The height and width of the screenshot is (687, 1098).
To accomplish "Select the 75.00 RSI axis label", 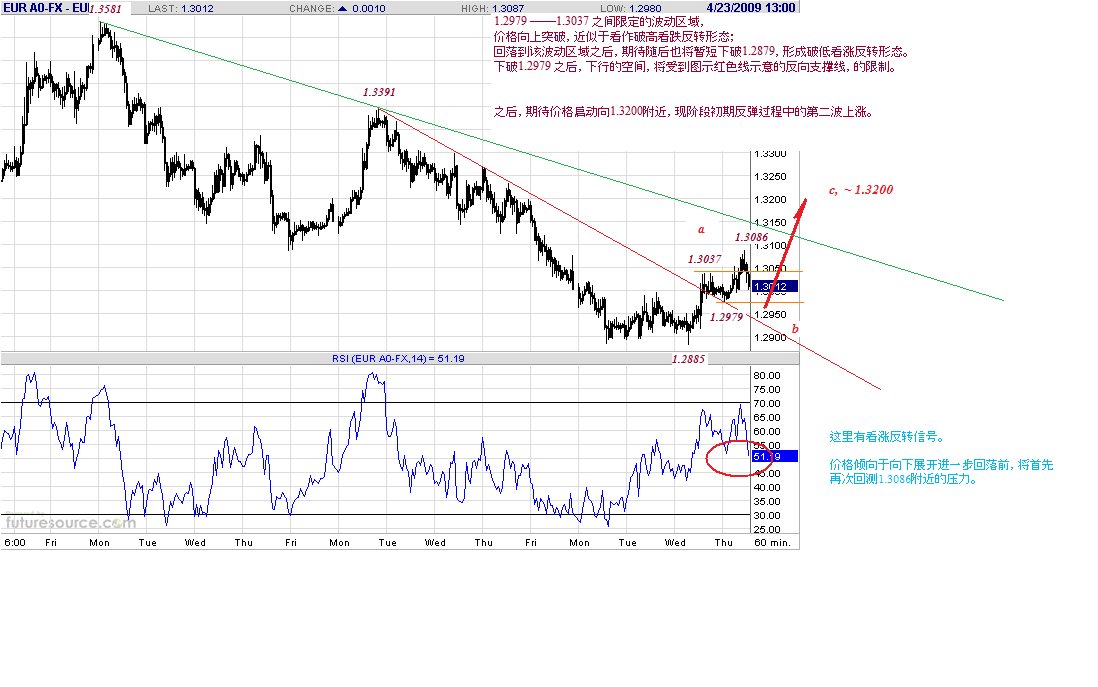I will [767, 389].
